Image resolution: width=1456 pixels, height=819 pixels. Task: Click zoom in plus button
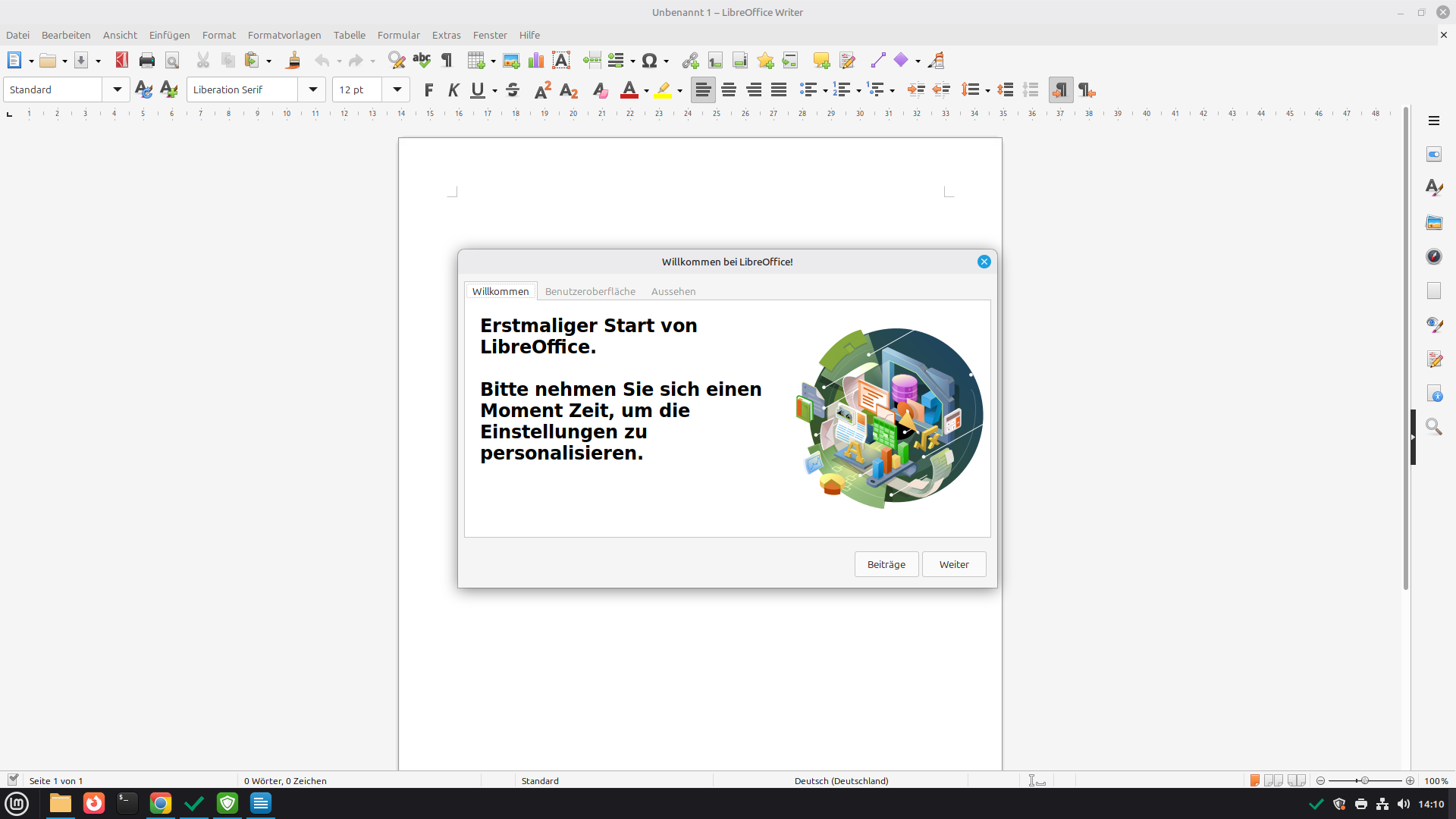[1410, 780]
